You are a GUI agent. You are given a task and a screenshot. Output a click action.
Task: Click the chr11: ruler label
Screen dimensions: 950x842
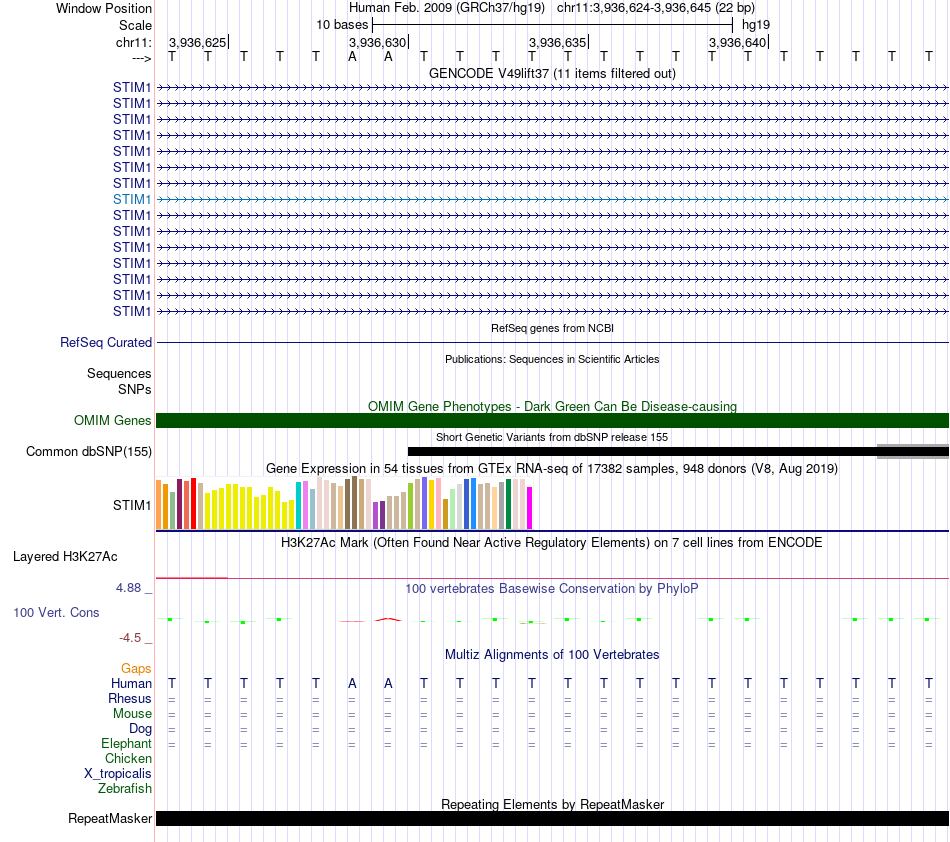[x=133, y=42]
